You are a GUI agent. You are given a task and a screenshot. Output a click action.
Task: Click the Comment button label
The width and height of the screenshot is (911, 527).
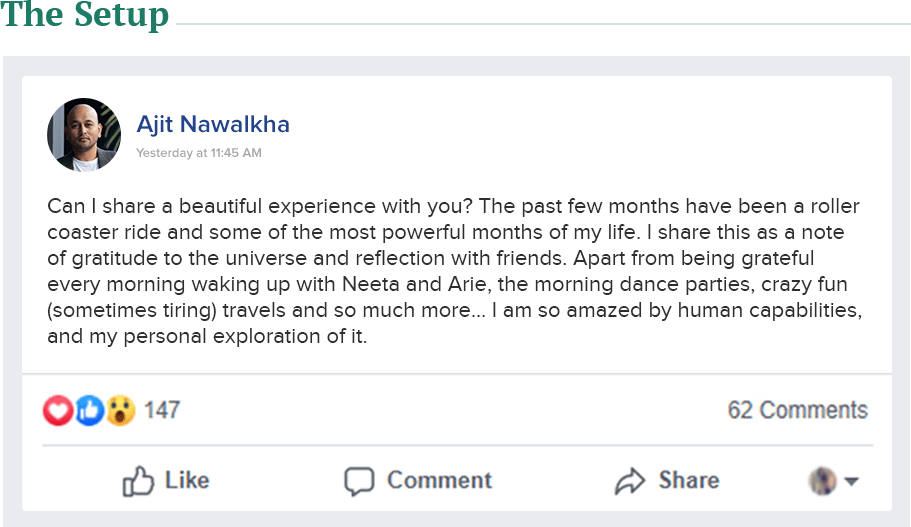[440, 481]
